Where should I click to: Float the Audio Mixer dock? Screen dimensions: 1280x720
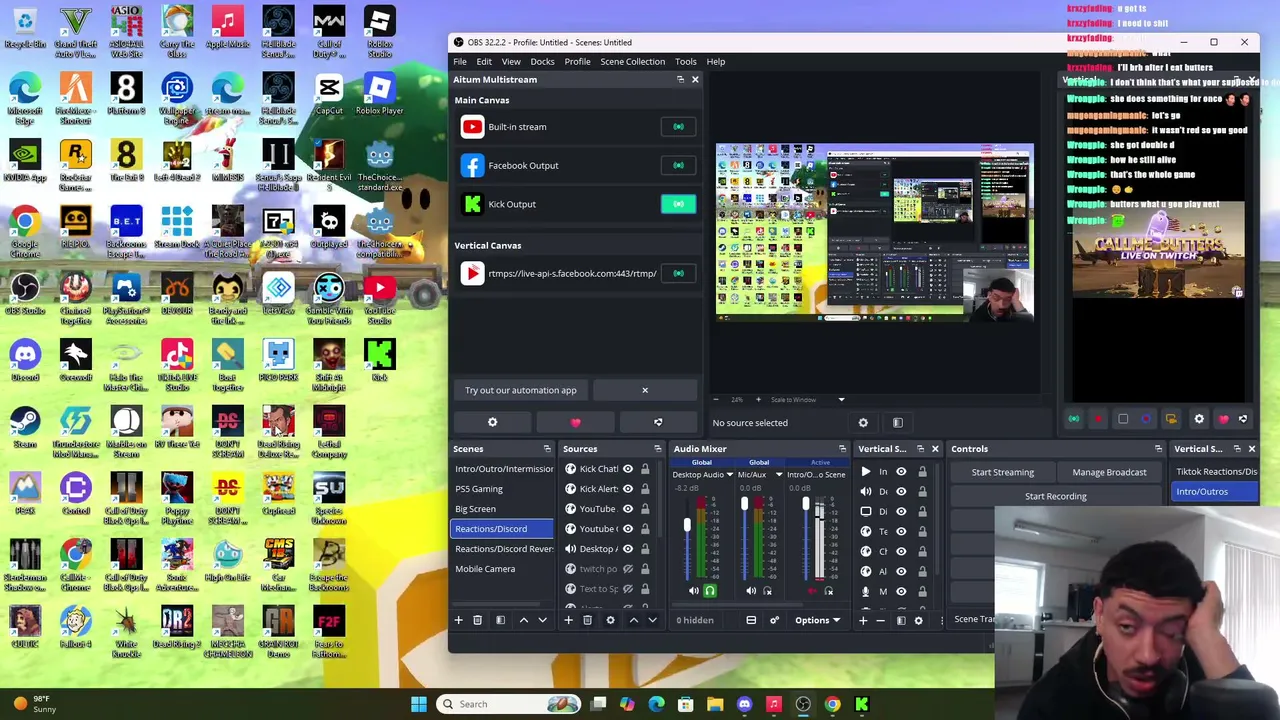point(842,449)
